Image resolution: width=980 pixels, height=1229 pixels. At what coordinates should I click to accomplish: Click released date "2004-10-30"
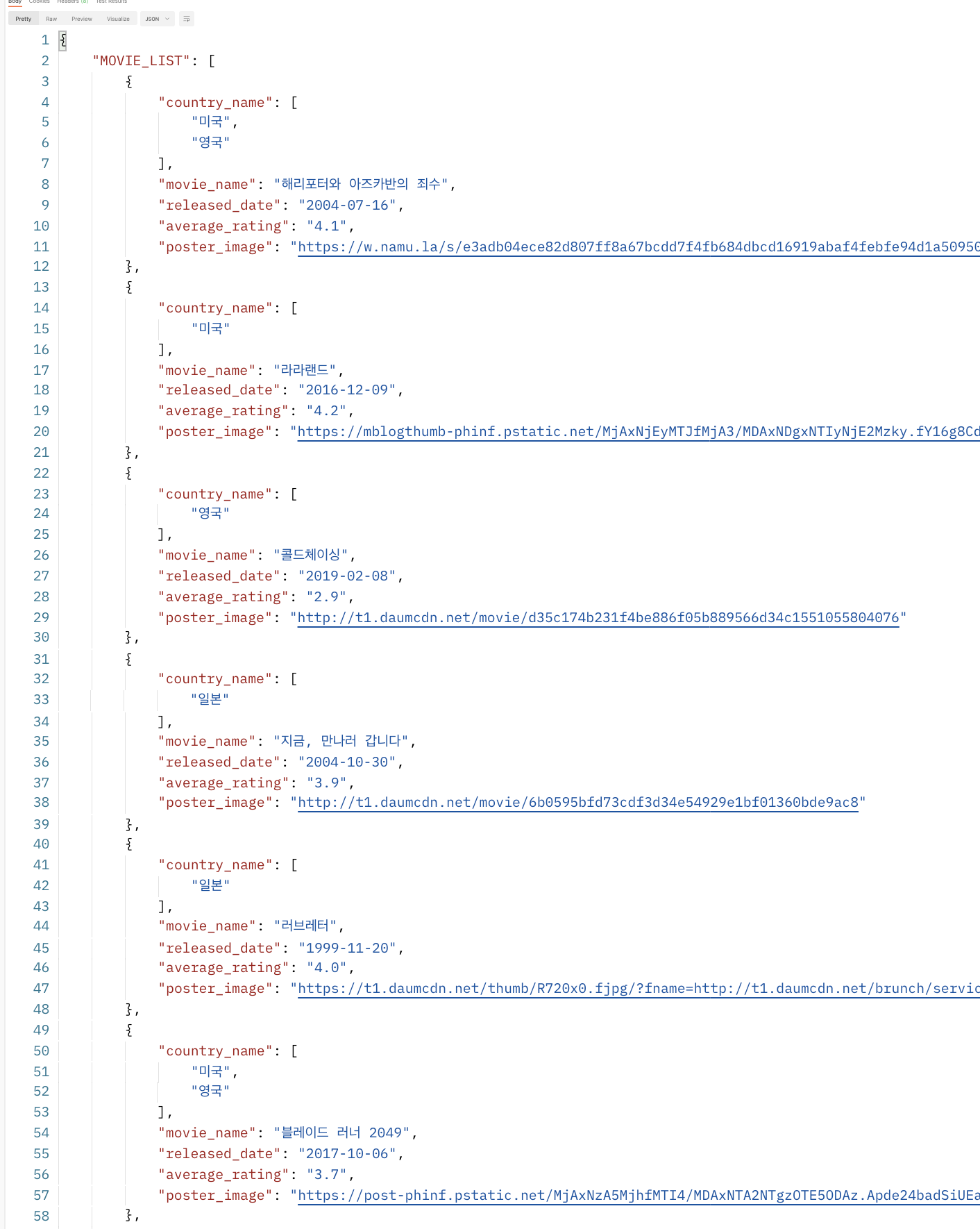[x=347, y=762]
